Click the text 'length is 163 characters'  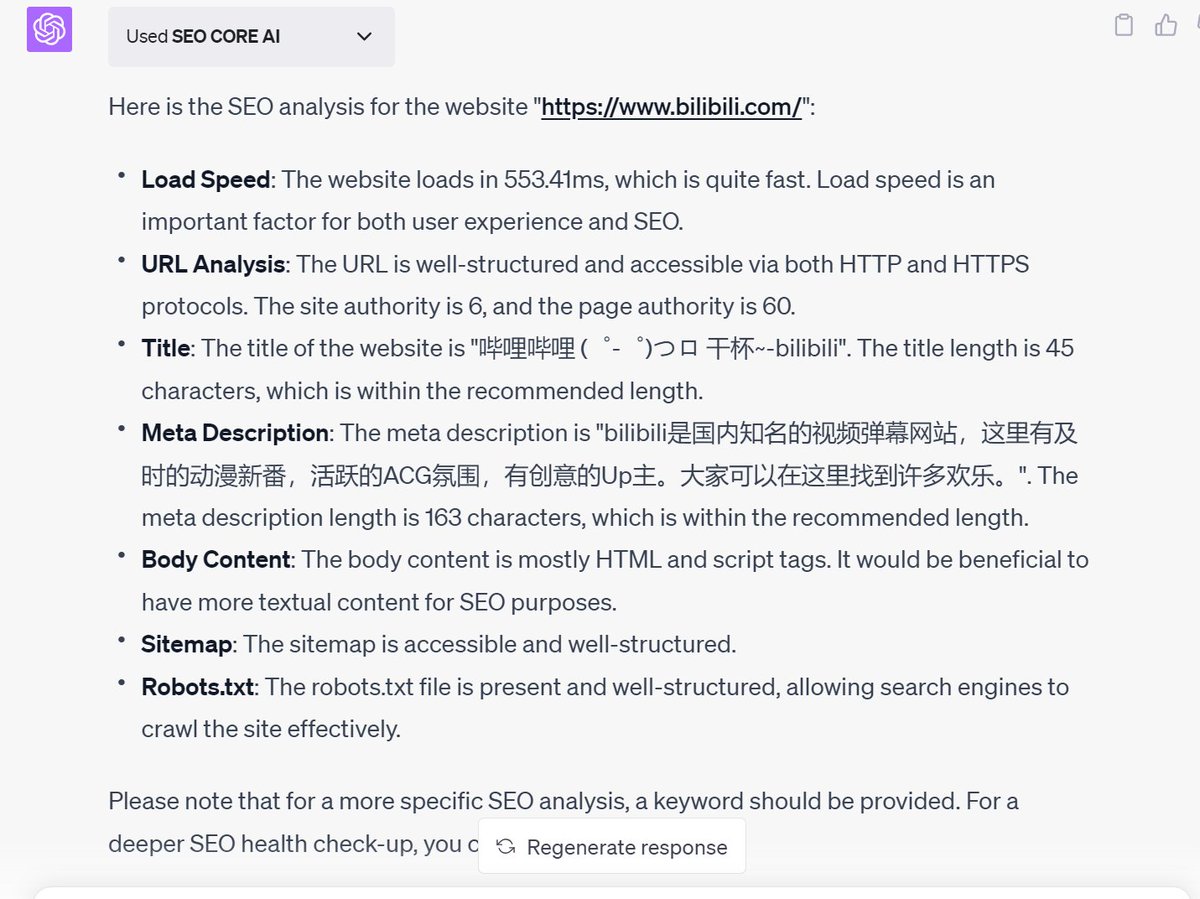pyautogui.click(x=466, y=518)
